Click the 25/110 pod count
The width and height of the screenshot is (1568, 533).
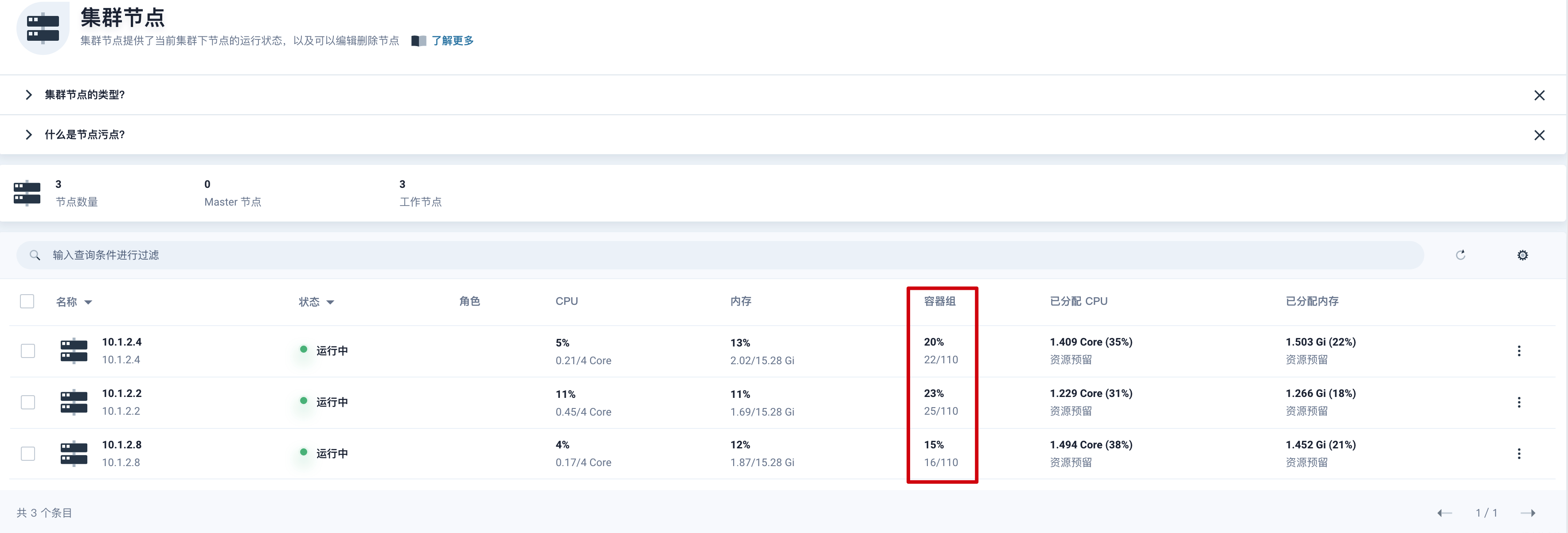(941, 411)
